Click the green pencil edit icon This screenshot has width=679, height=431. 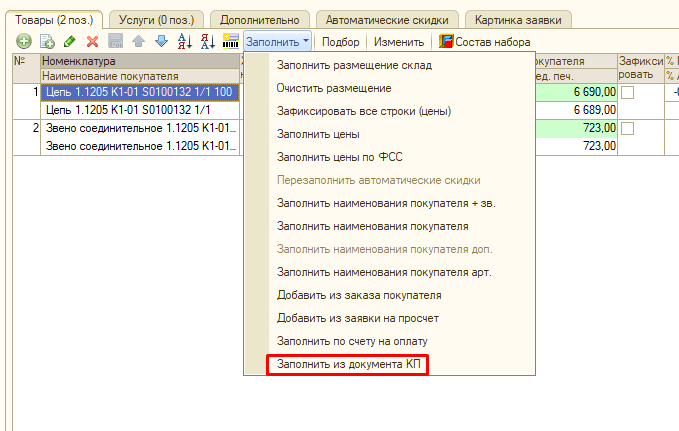[x=70, y=42]
